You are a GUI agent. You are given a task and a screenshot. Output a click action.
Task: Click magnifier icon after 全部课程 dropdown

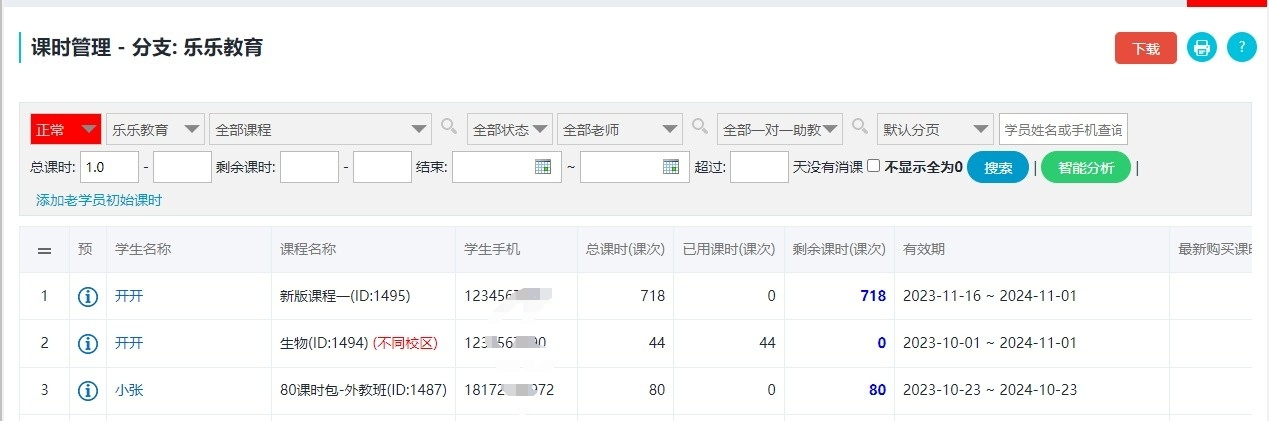[449, 127]
